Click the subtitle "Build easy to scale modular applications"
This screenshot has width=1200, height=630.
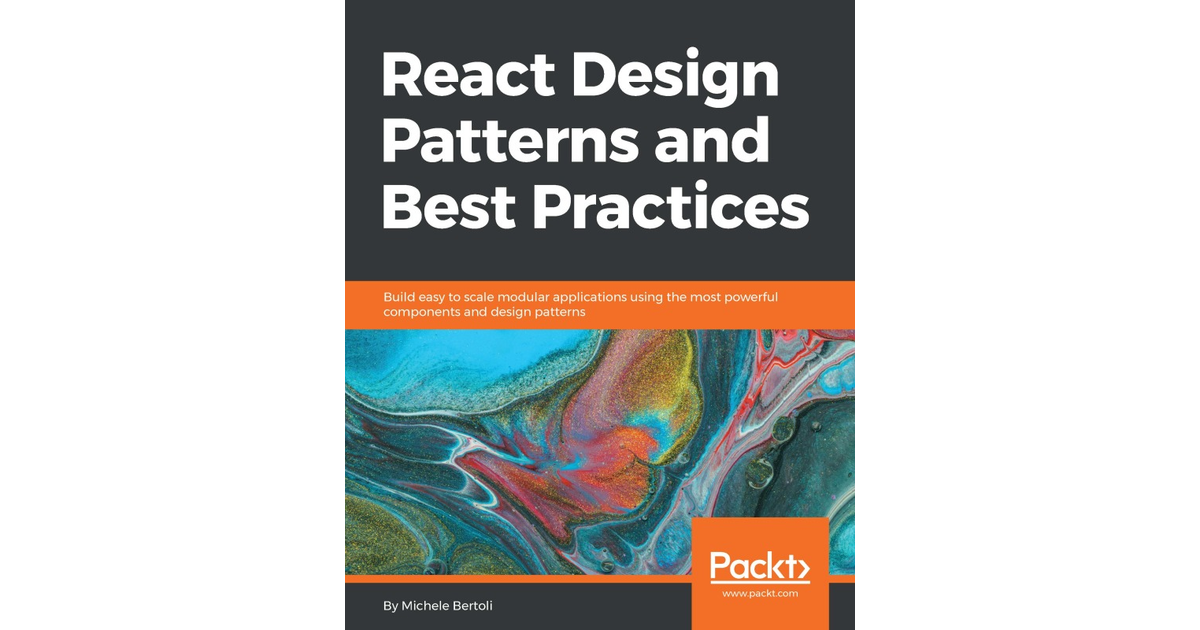tap(580, 304)
